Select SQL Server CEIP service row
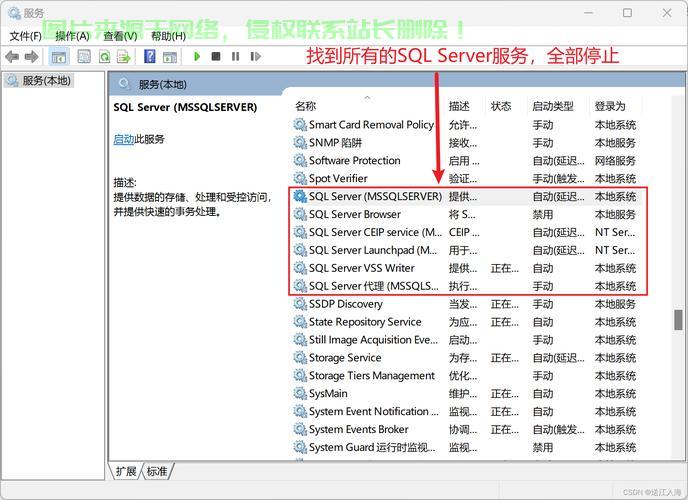 pyautogui.click(x=465, y=232)
